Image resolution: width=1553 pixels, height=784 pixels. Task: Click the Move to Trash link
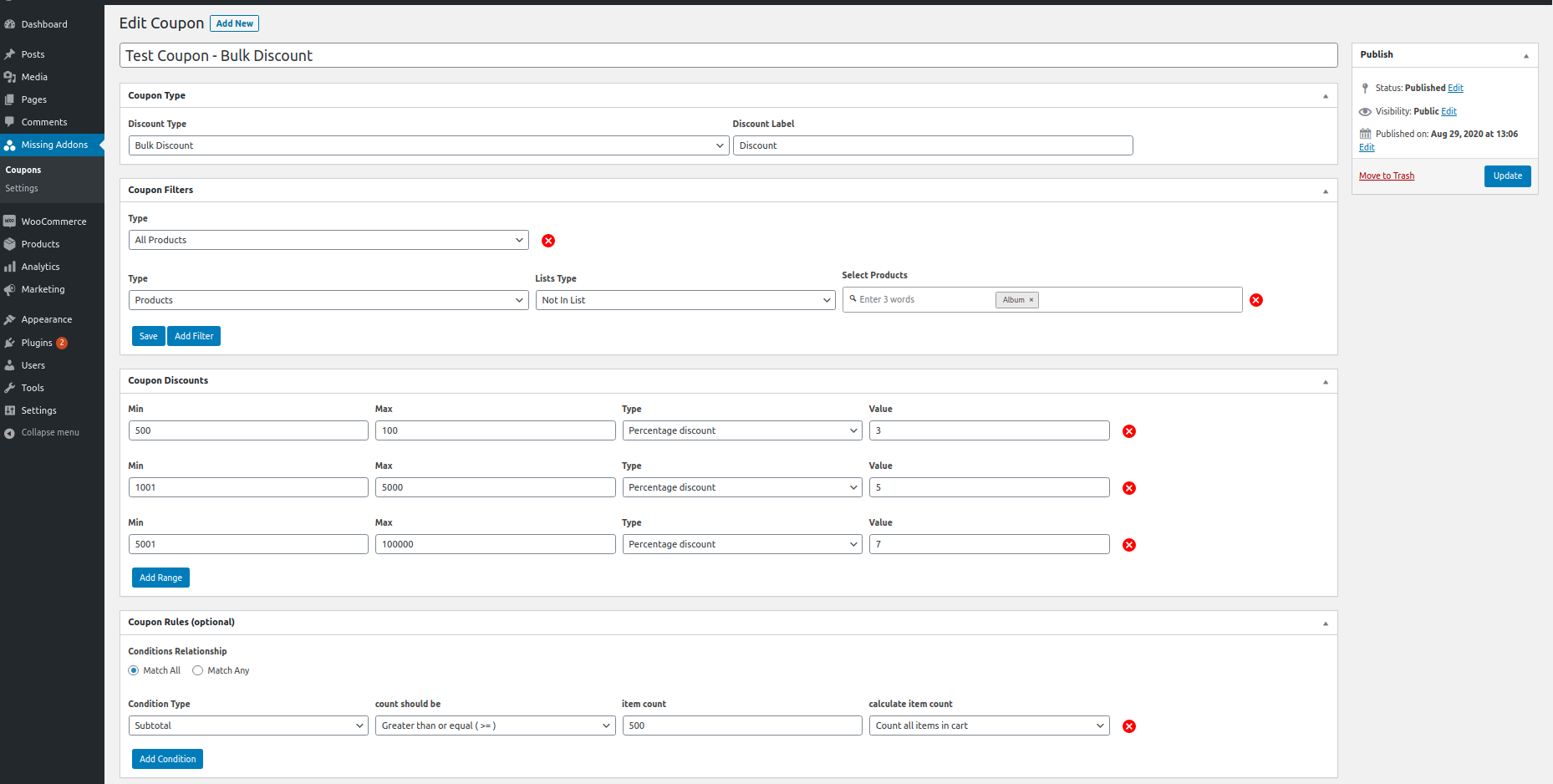coord(1387,176)
